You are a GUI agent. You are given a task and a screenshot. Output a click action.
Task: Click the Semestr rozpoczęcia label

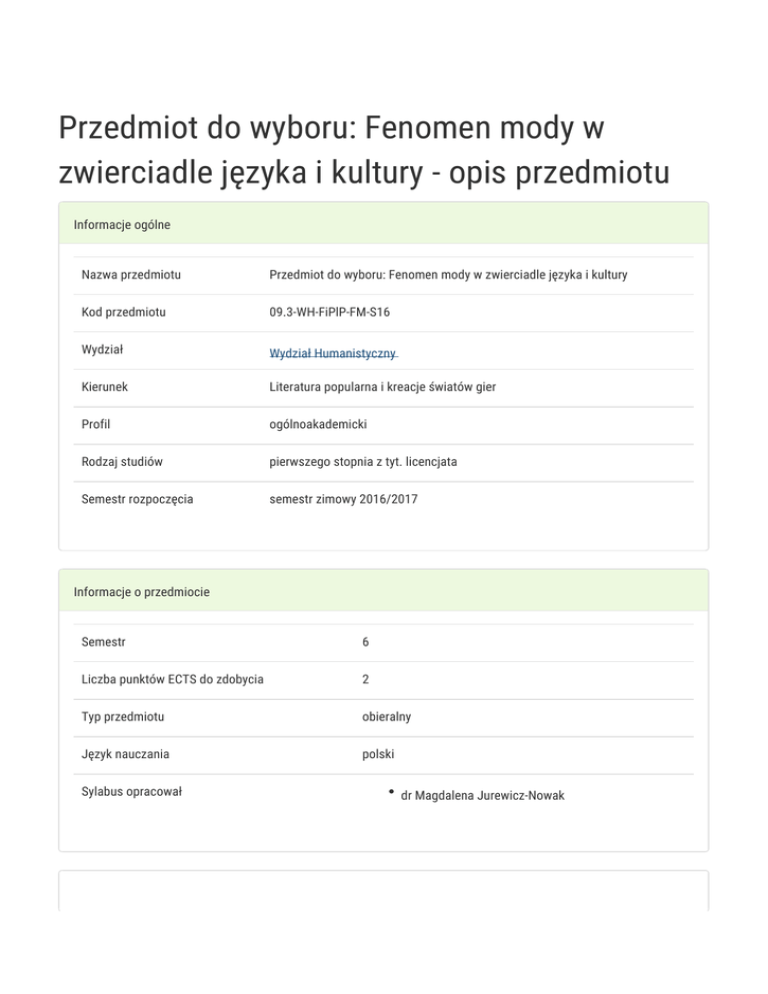[x=137, y=499]
